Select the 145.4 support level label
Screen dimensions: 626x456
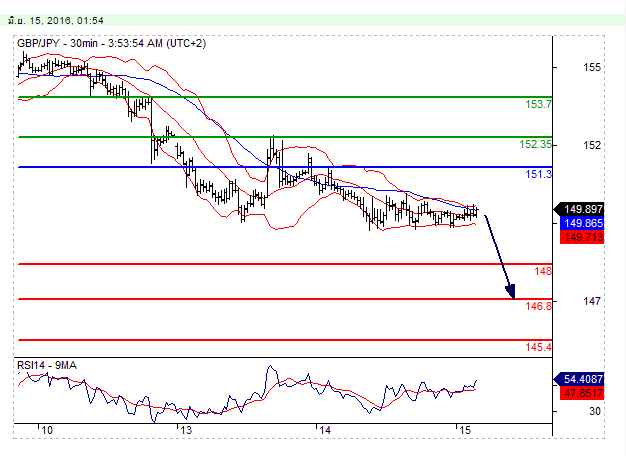(539, 347)
